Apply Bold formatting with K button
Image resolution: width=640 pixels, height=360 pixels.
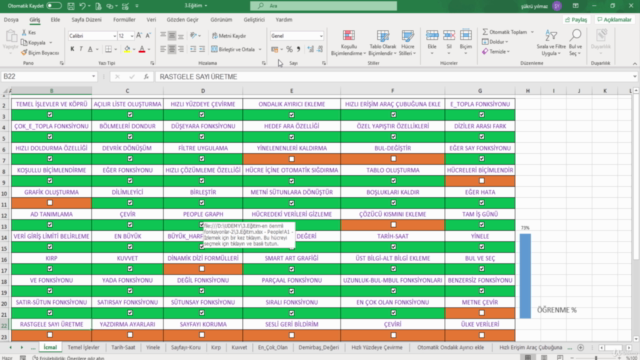pos(72,49)
